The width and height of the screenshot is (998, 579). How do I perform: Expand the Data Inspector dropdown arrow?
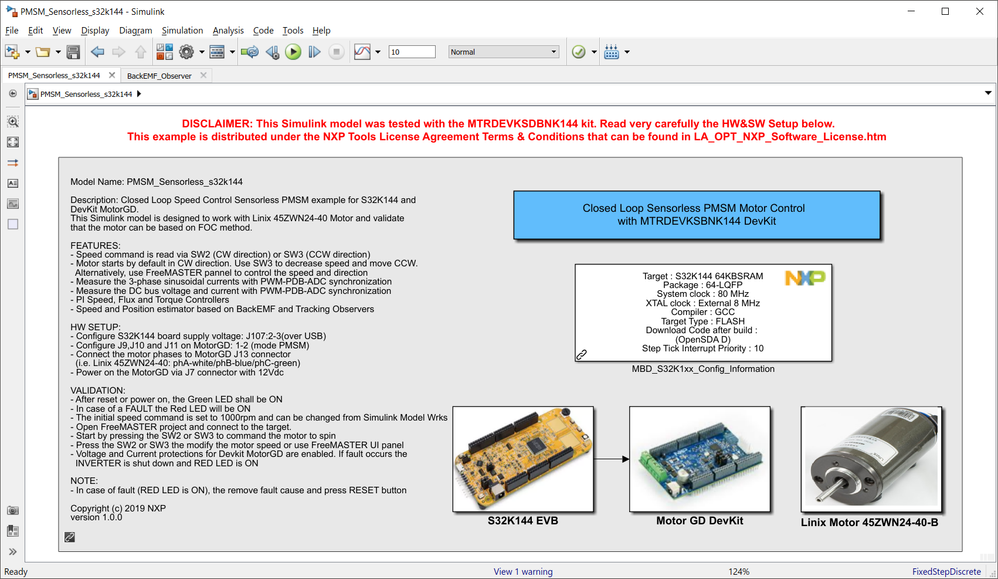click(x=378, y=52)
